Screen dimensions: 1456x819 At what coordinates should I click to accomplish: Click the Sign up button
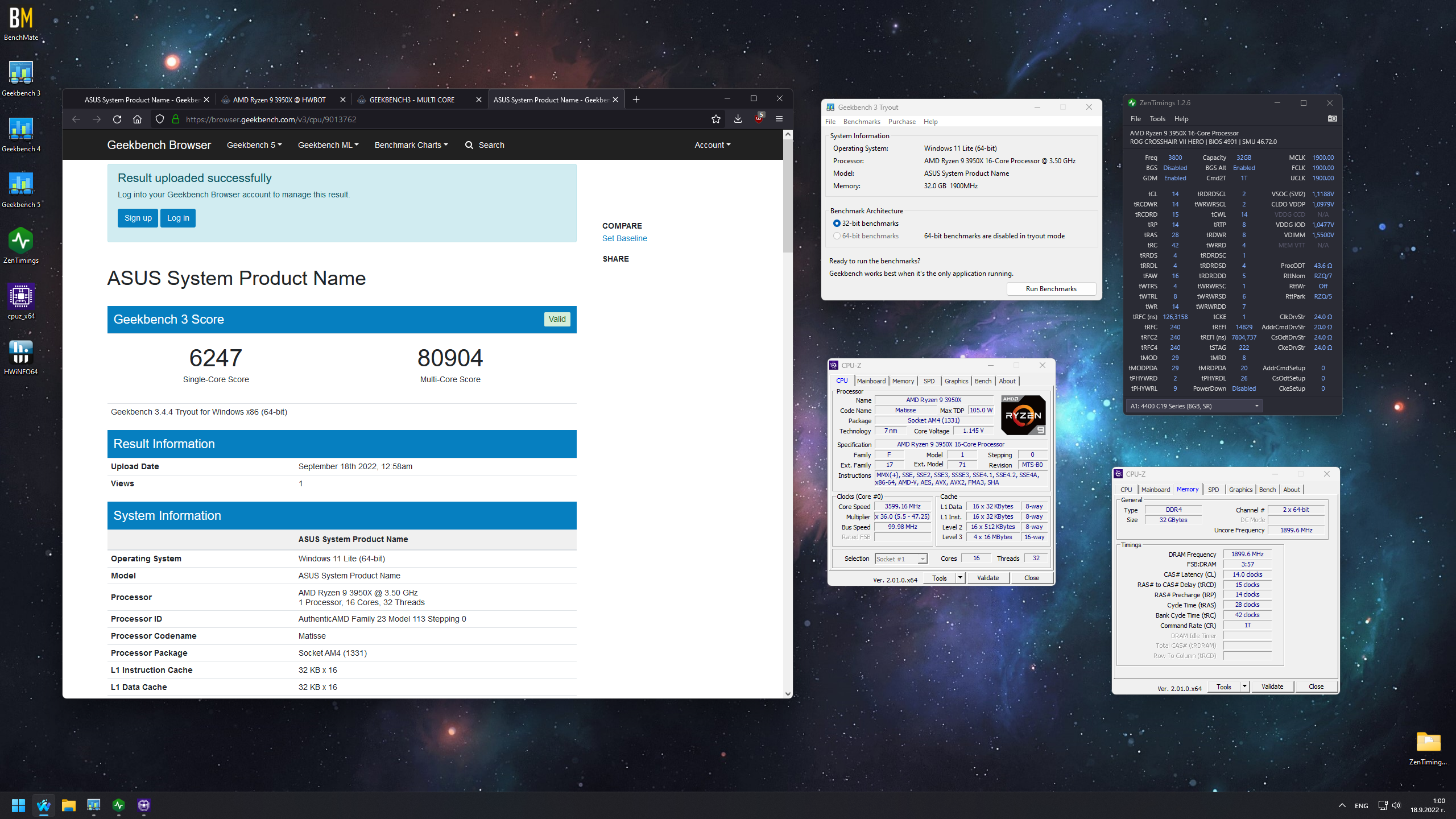point(138,218)
